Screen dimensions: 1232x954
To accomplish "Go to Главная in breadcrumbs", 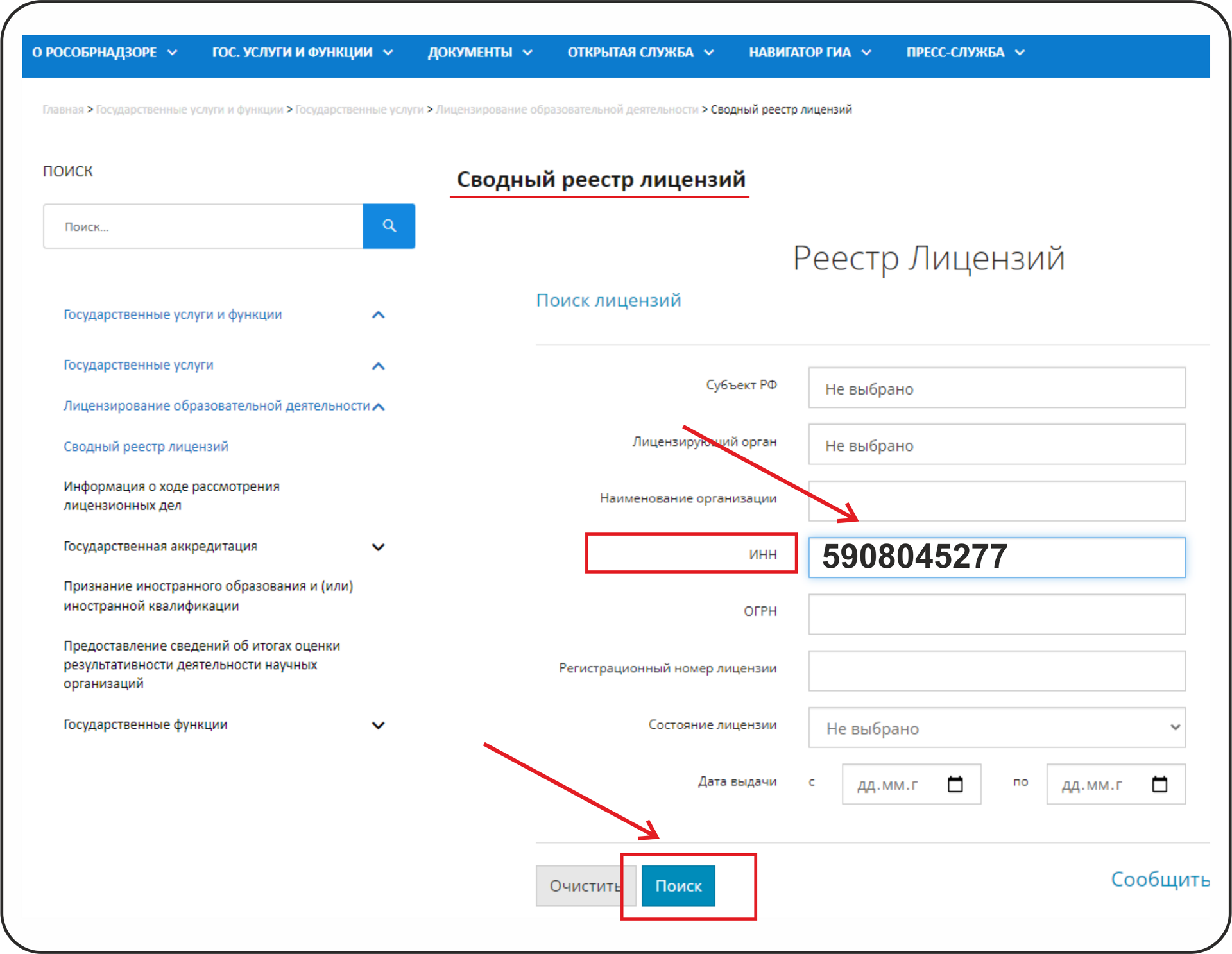I will pos(63,110).
